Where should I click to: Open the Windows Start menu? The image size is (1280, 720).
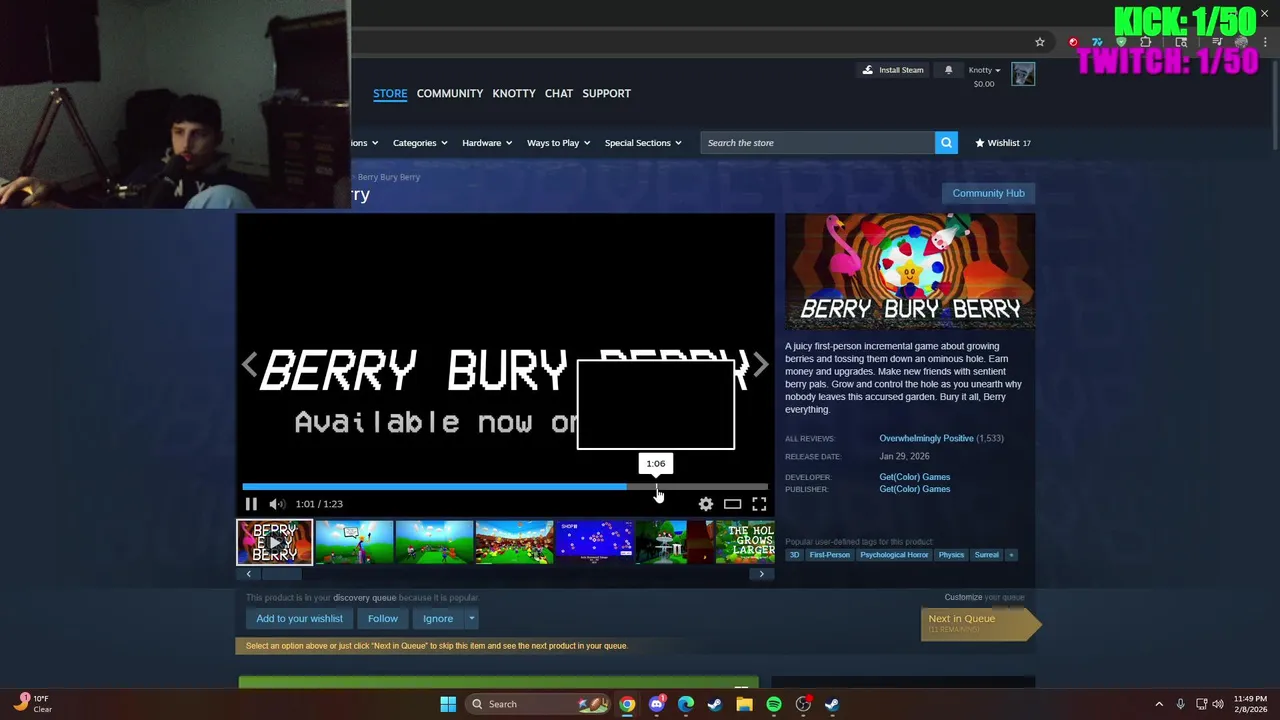click(x=448, y=704)
